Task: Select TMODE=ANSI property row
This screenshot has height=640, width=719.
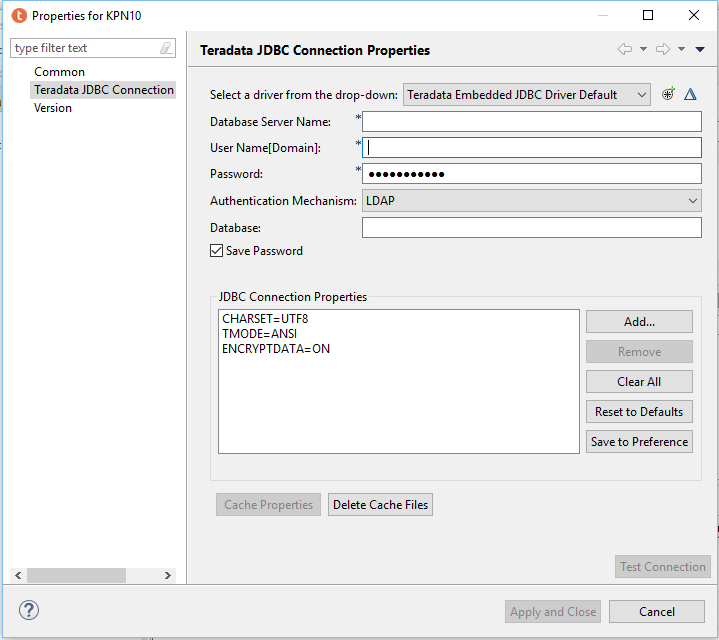Action: 260,334
